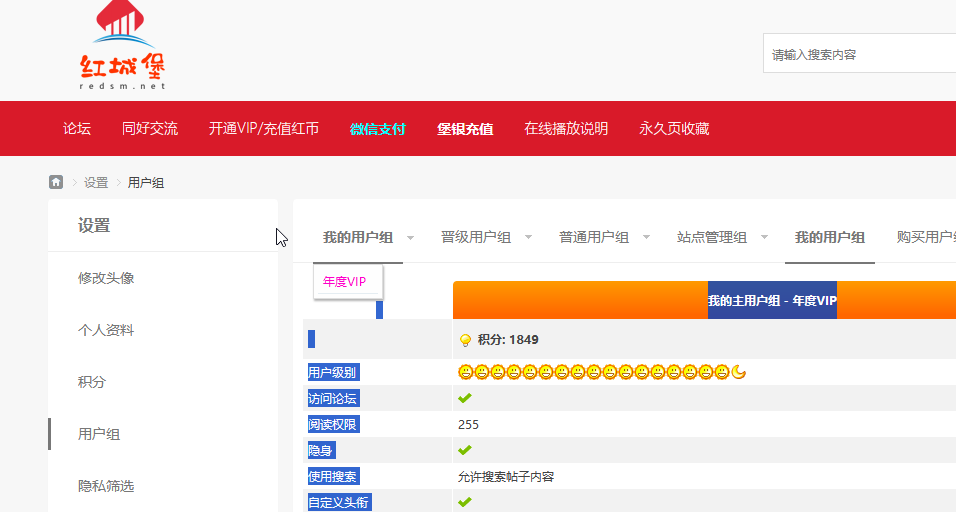The width and height of the screenshot is (956, 512).
Task: Select 用户组 in the settings sidebar
Action: [x=99, y=434]
